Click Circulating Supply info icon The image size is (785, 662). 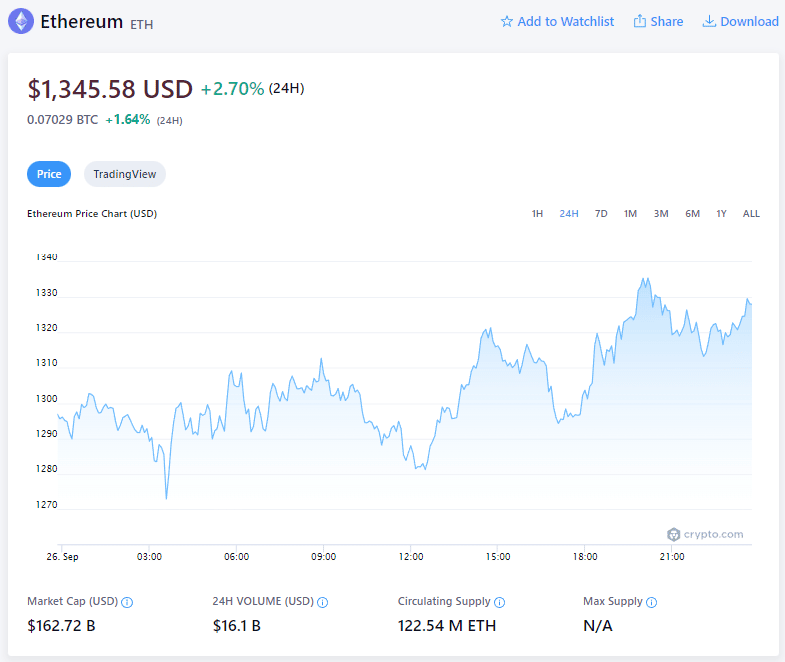499,602
